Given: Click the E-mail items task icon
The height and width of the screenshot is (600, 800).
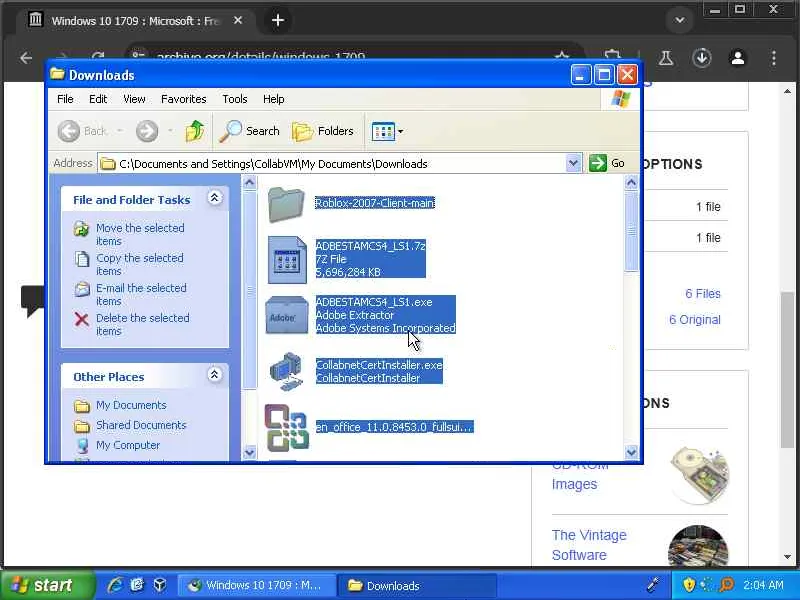Looking at the screenshot, I should (x=82, y=289).
